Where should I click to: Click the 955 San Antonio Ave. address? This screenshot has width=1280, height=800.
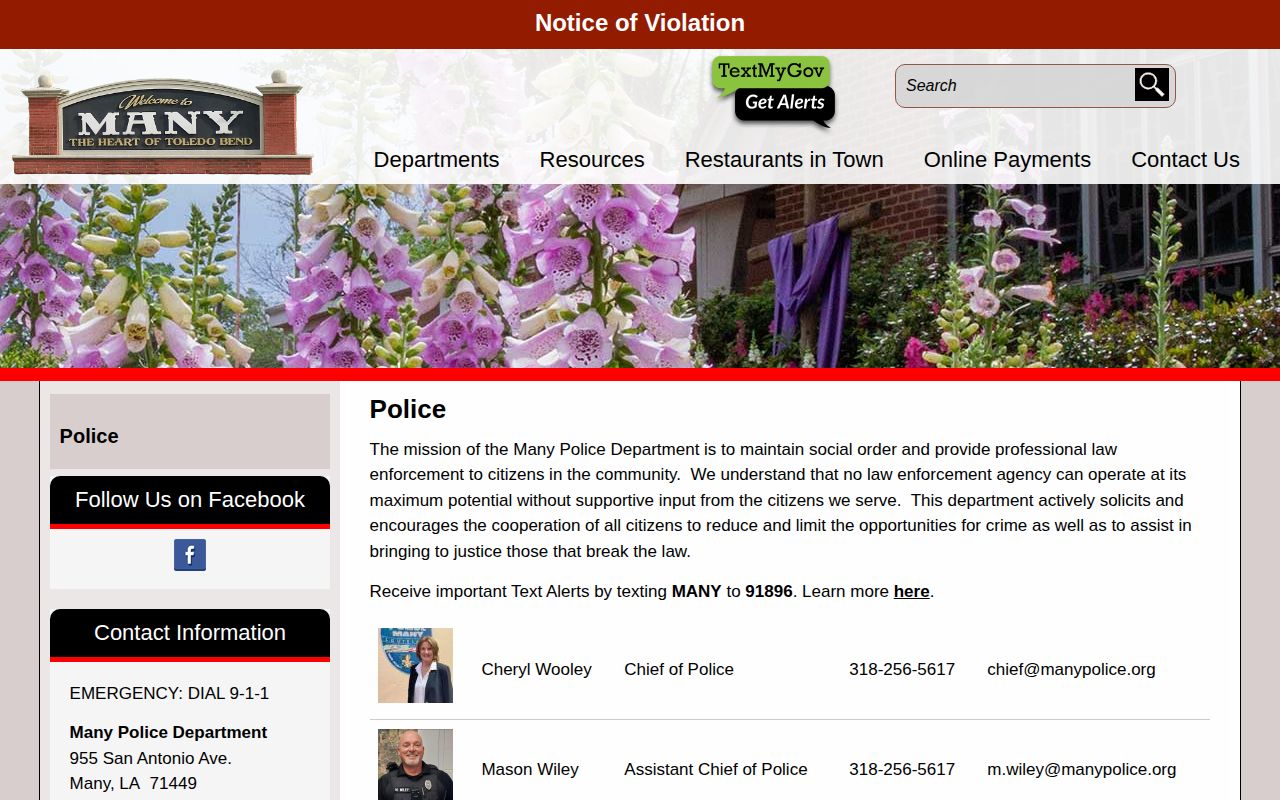click(x=150, y=758)
